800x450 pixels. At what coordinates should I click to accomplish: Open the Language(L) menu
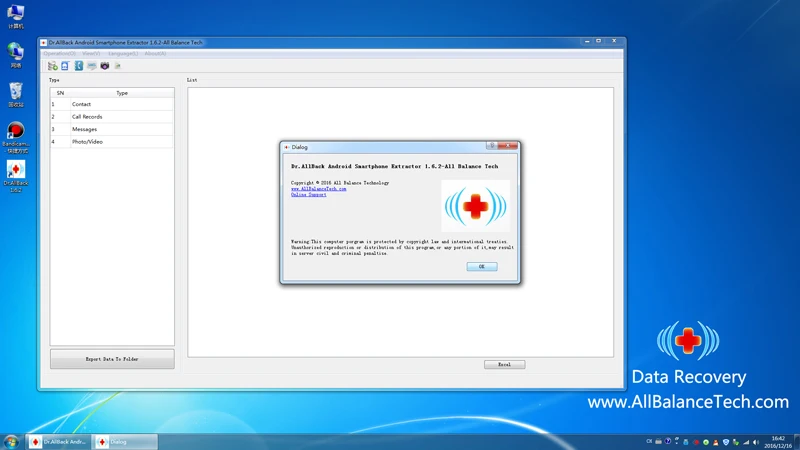coord(123,53)
